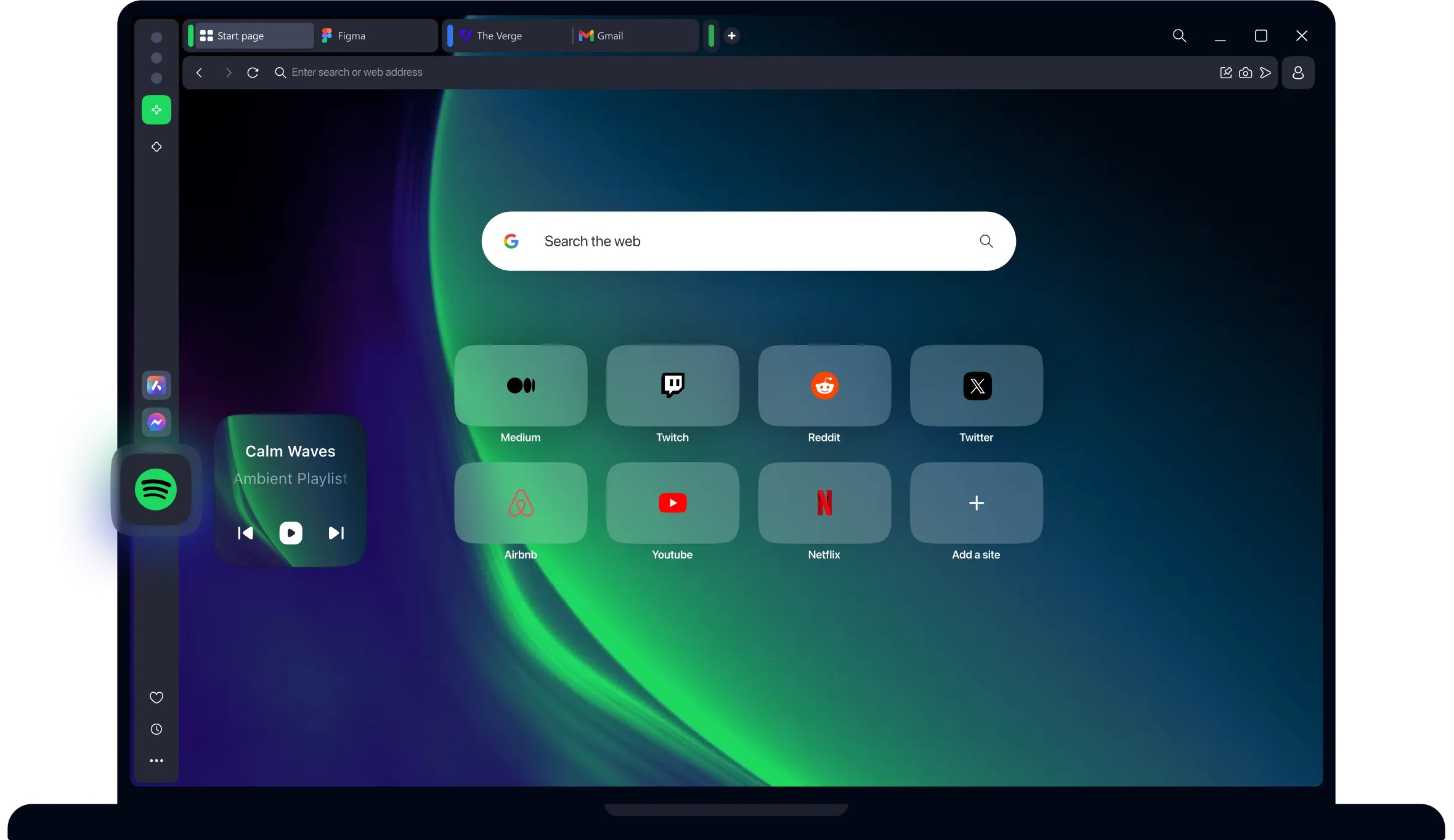Skip to previous track in player
Viewport: 1454px width, 840px height.
[245, 533]
